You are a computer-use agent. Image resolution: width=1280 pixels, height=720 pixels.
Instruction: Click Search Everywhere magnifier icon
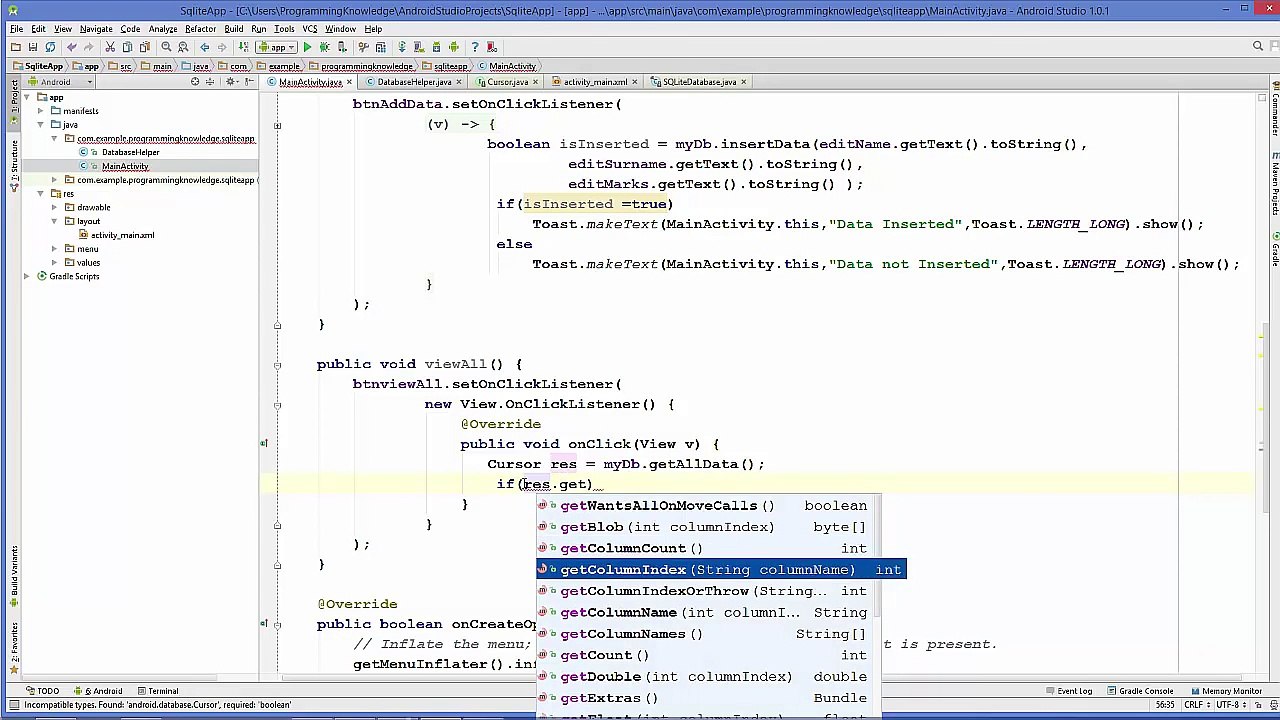[1258, 46]
